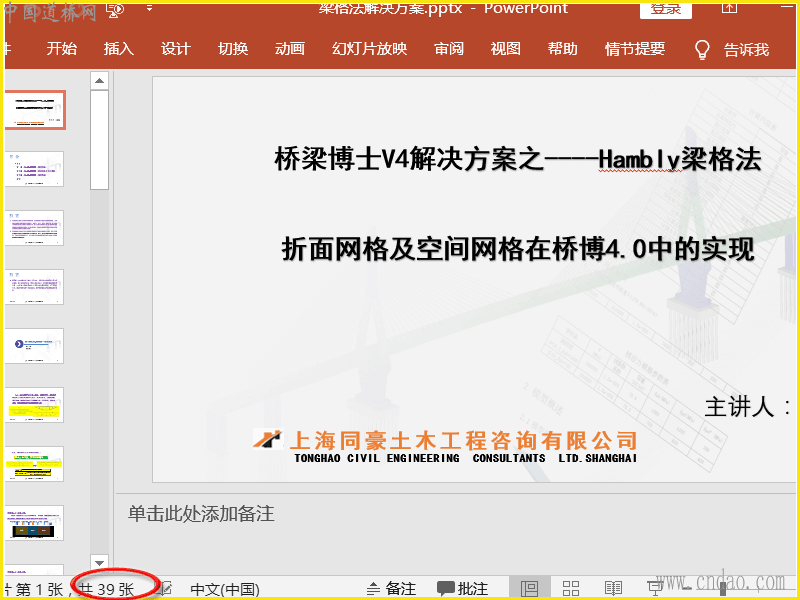Toggle the 备注 notes pane button

pos(392,589)
